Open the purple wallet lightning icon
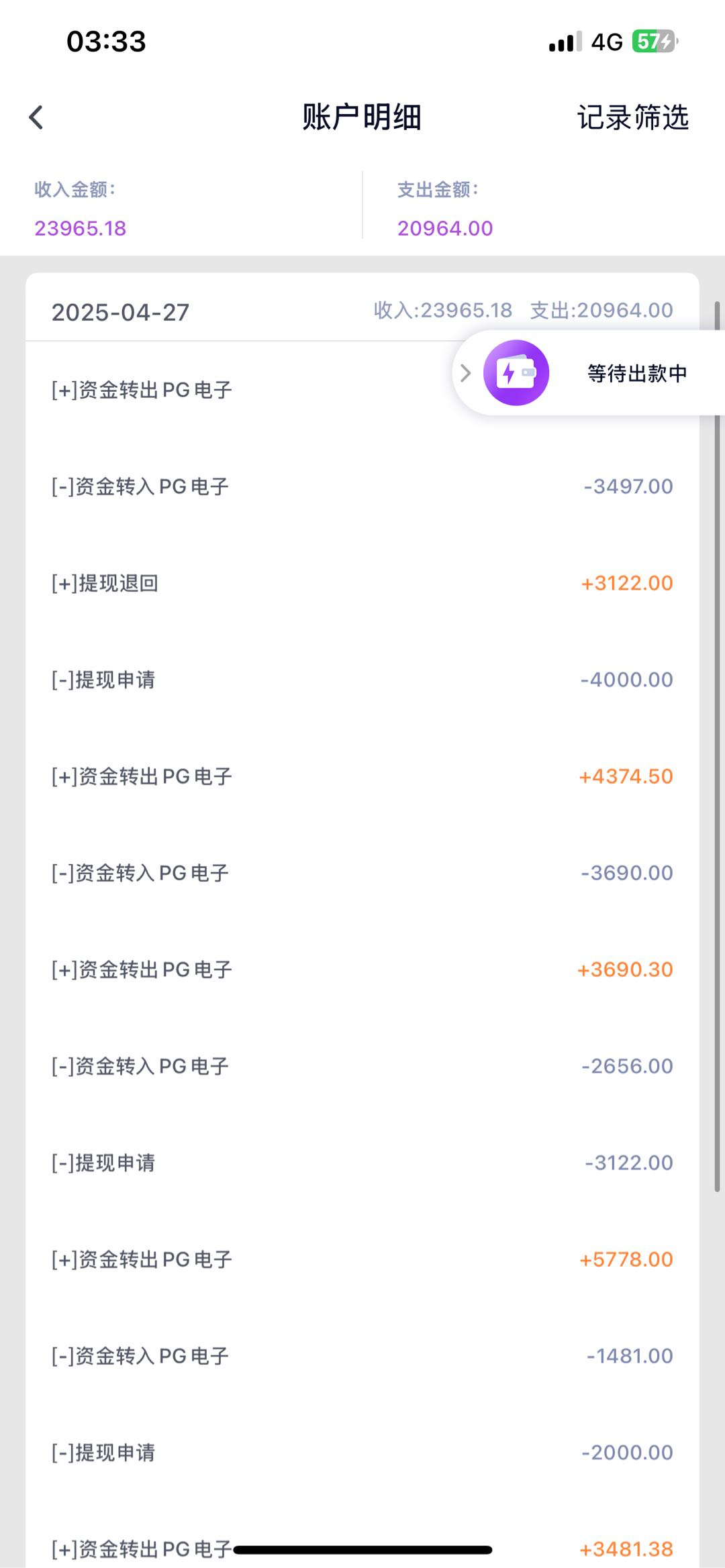Screen dimensions: 725x1568 coord(516,373)
